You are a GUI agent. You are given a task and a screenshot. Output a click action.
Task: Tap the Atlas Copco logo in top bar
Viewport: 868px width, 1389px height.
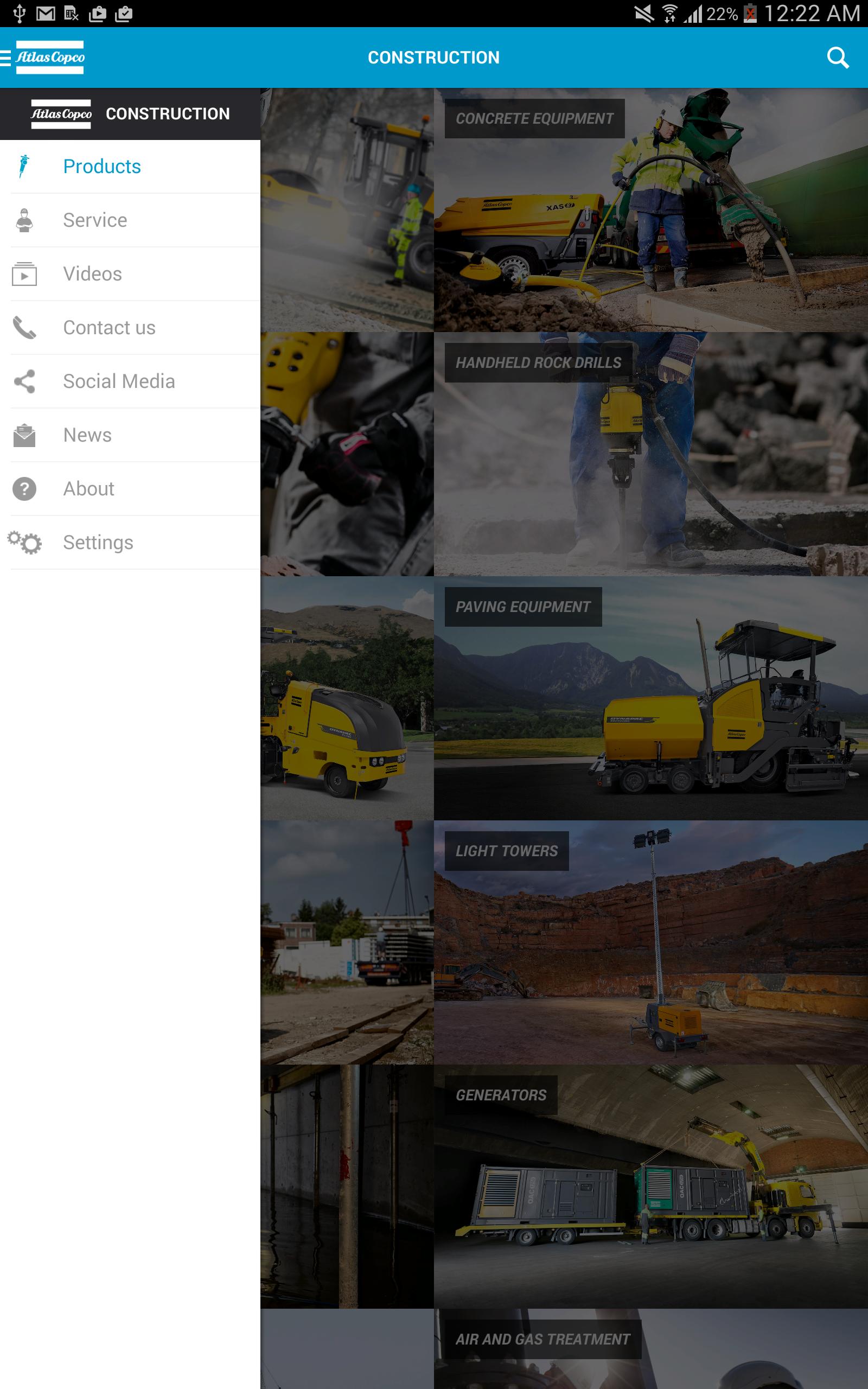50,58
